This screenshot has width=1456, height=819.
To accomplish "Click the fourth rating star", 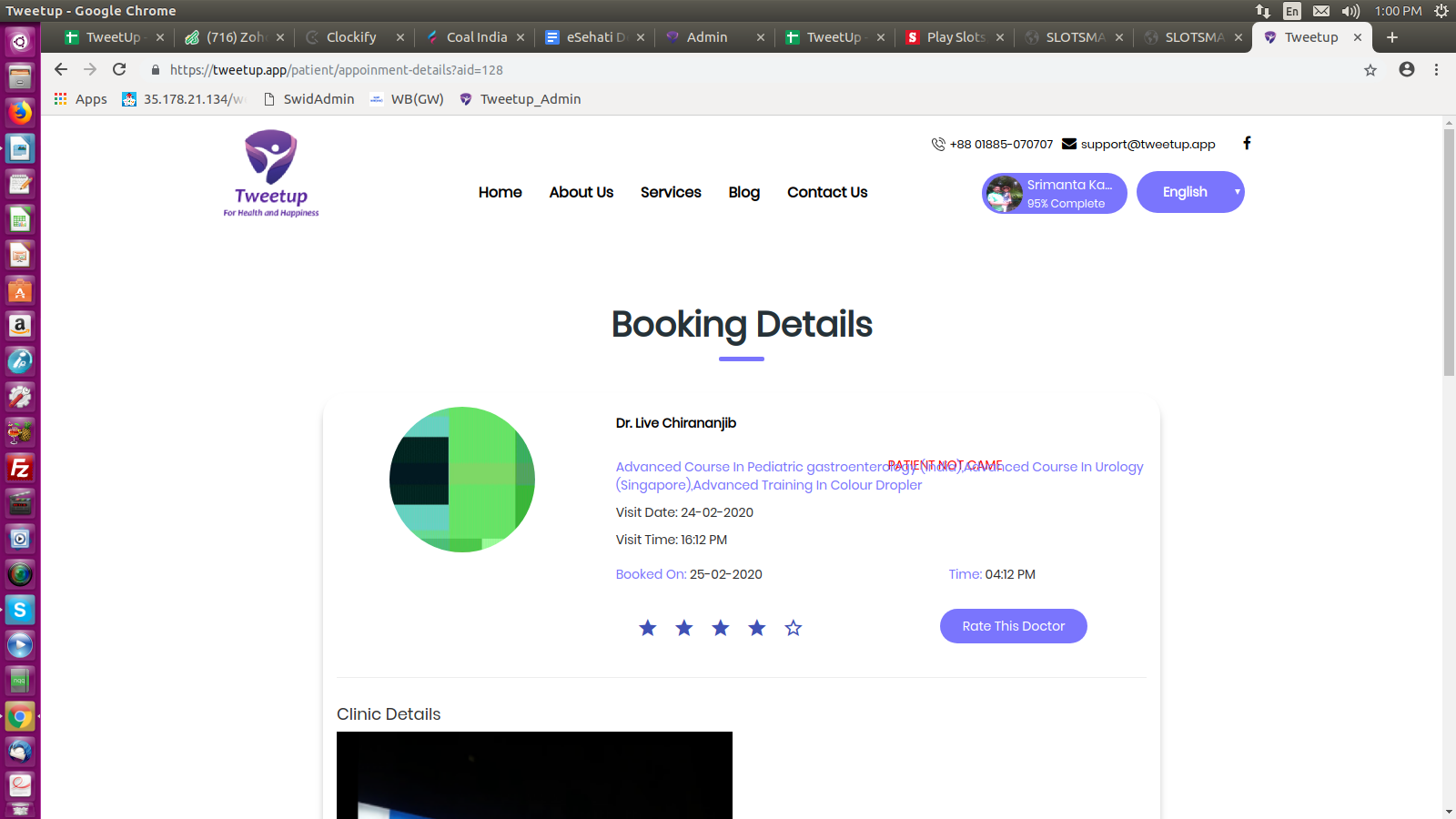I will point(757,627).
